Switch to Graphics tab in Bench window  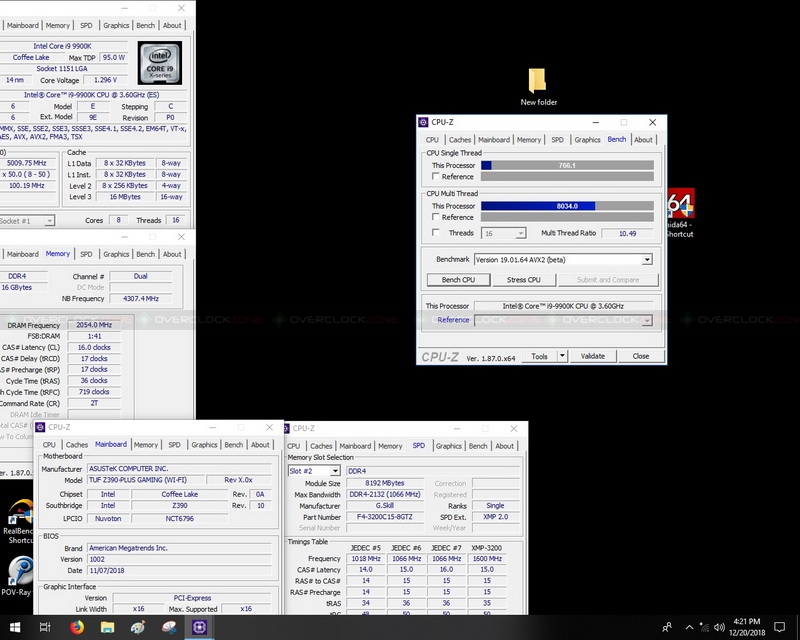[587, 140]
